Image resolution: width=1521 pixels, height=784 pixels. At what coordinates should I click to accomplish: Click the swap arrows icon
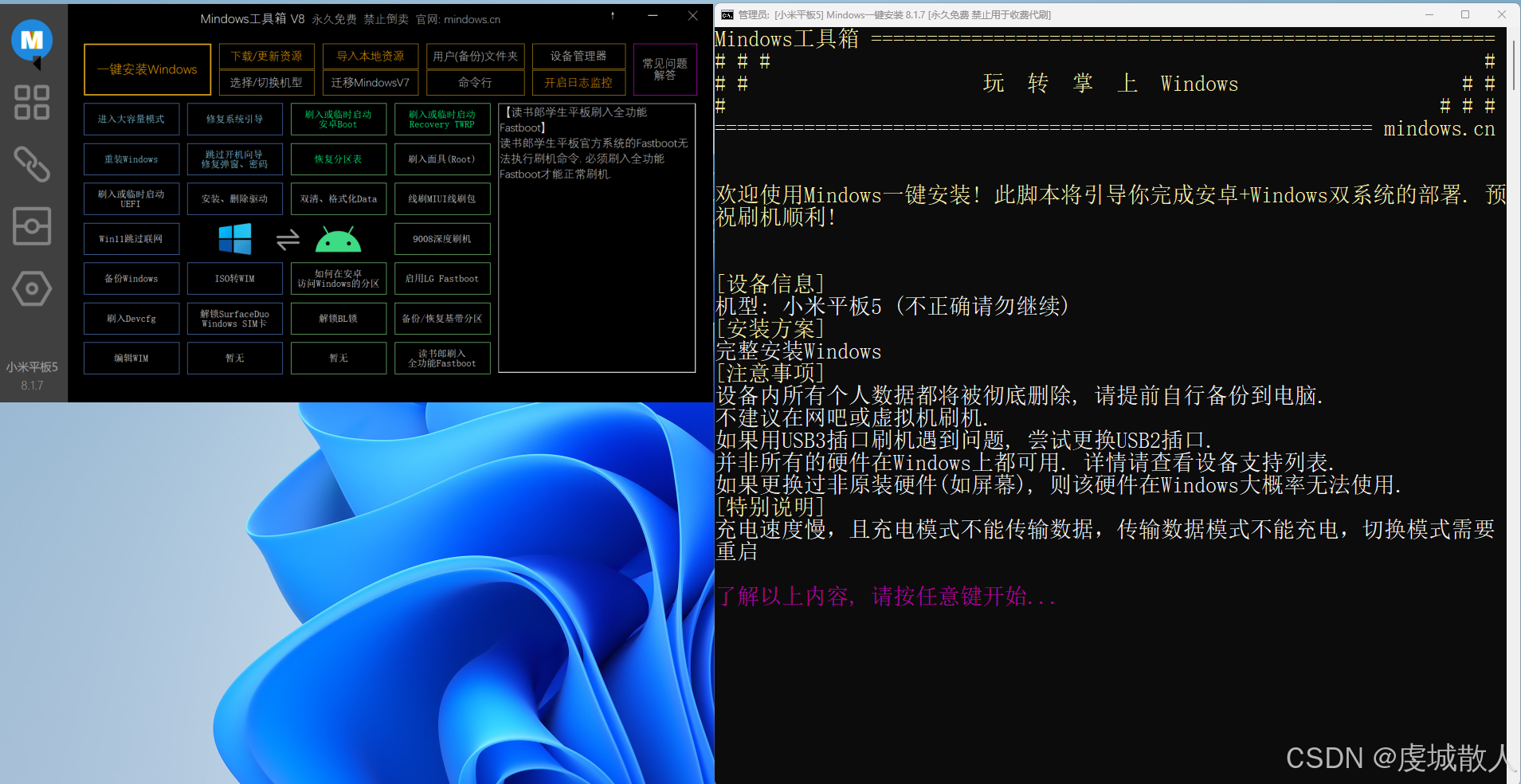(288, 239)
